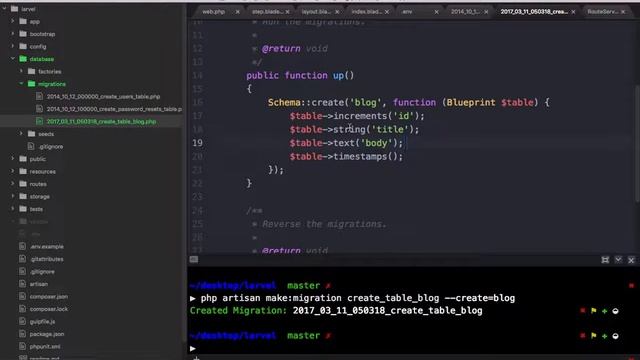Switch to the index.blade tab
This screenshot has height=360, width=640.
tap(367, 12)
